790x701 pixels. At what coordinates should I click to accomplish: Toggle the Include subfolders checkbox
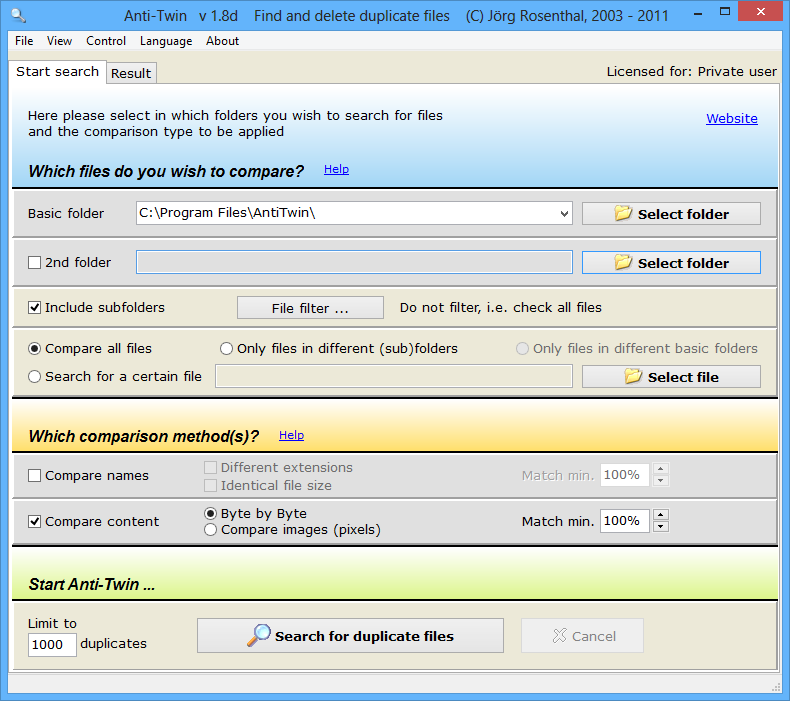tap(34, 307)
